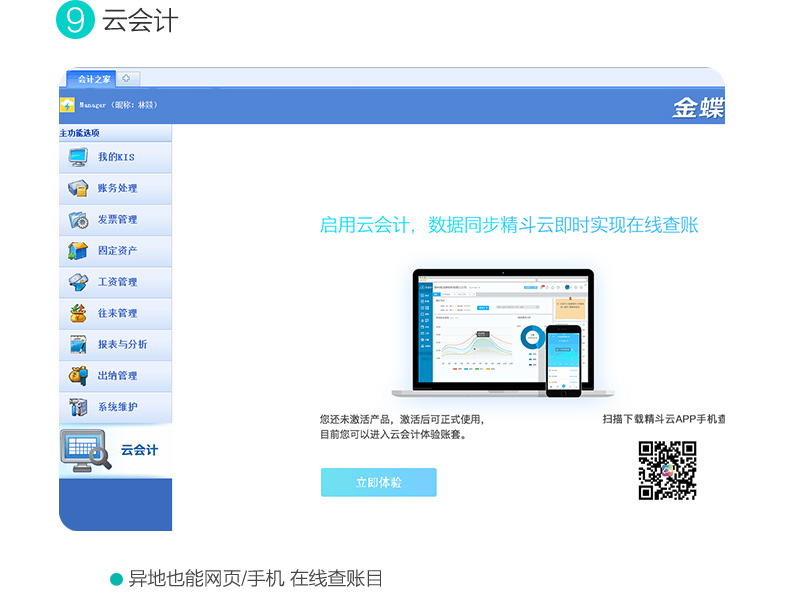Click the 主功能选项 header
The image size is (790, 601).
tap(80, 133)
